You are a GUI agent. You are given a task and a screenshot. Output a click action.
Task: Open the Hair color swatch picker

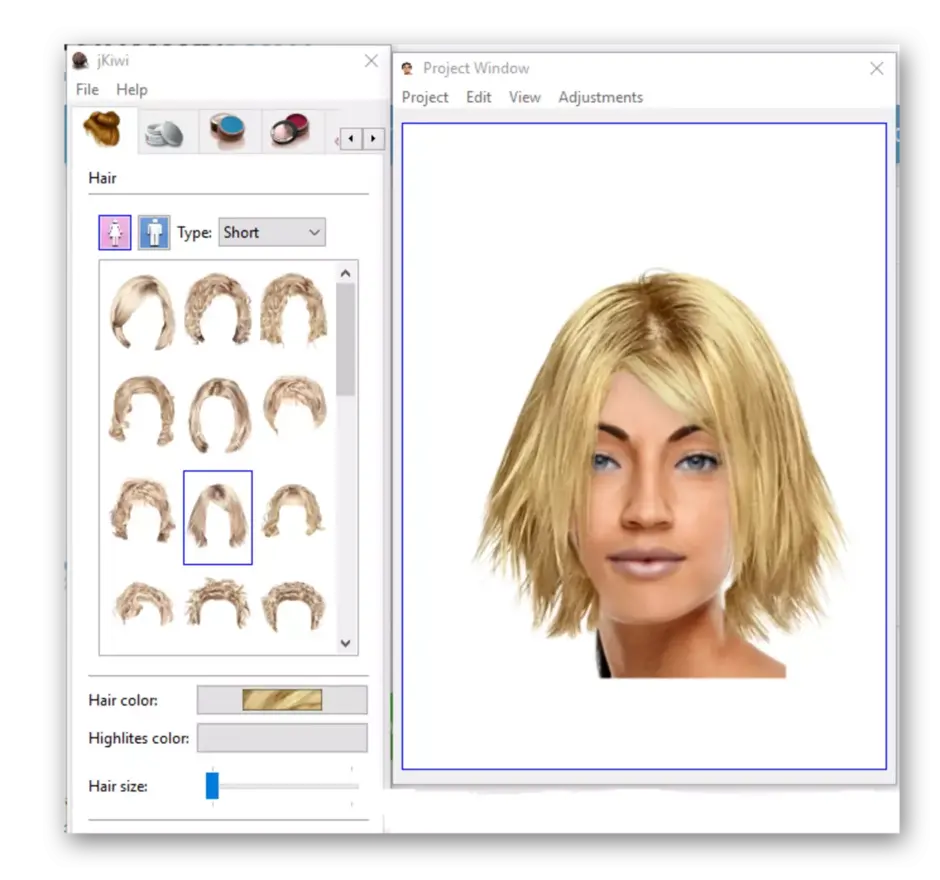[x=282, y=700]
